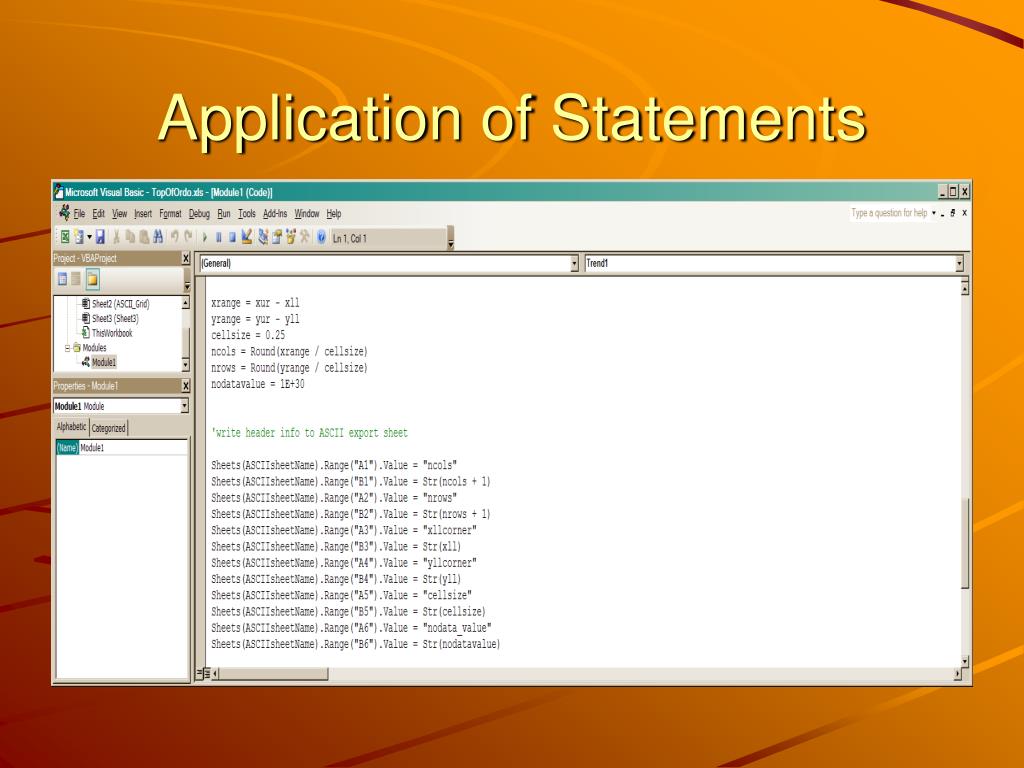Open the Run menu
The height and width of the screenshot is (768, 1024).
click(x=224, y=214)
